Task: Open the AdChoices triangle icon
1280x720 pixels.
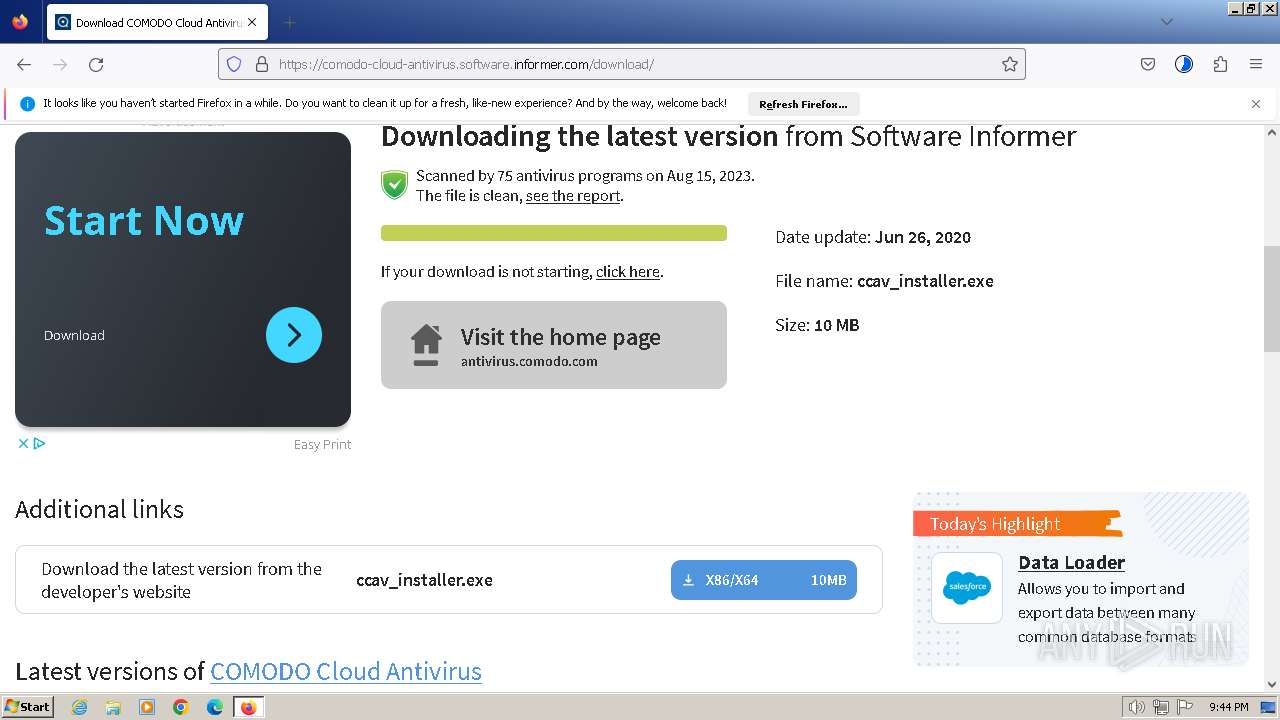Action: [x=39, y=443]
